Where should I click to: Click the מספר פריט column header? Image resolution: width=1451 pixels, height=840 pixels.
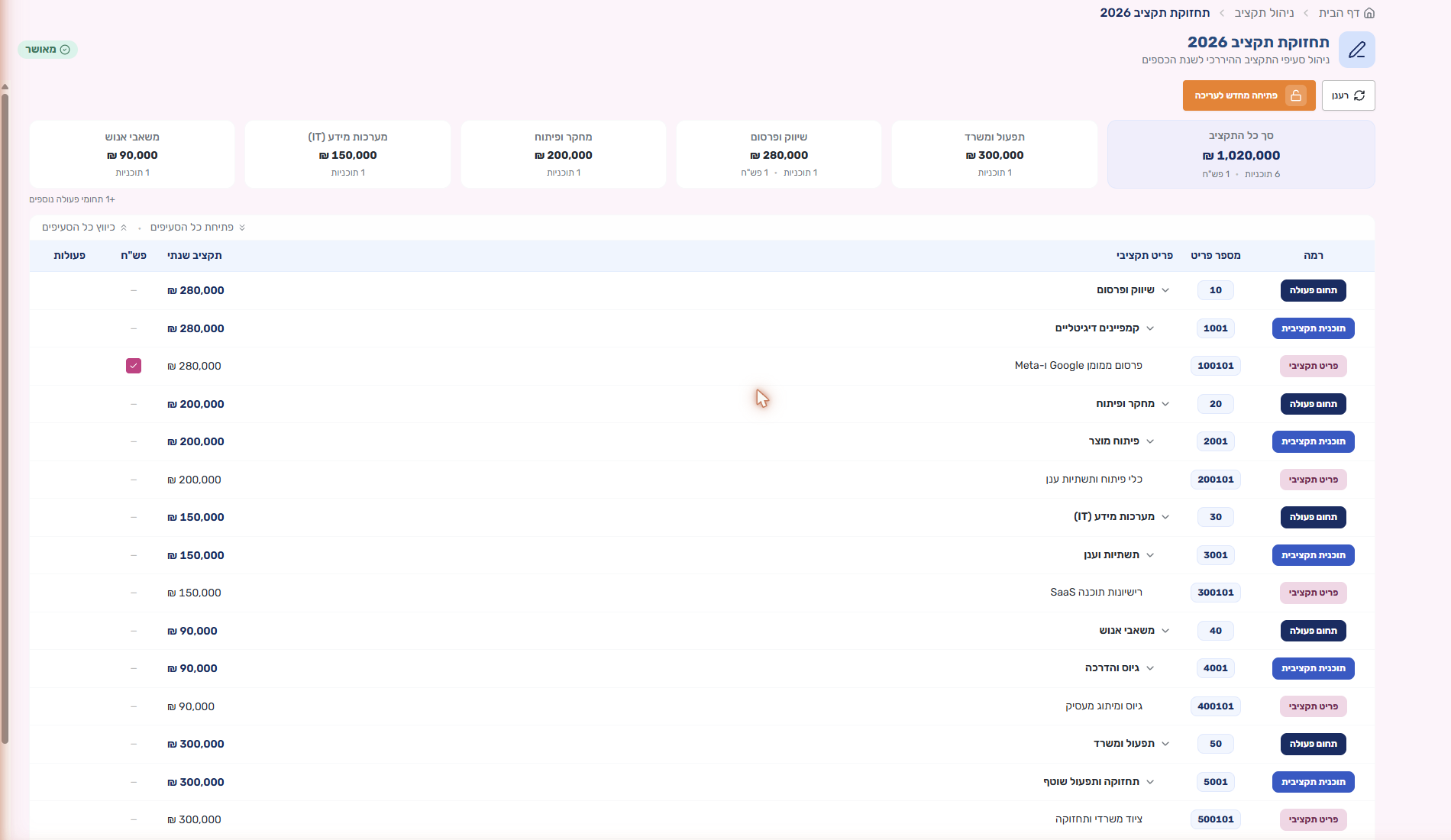tap(1216, 256)
